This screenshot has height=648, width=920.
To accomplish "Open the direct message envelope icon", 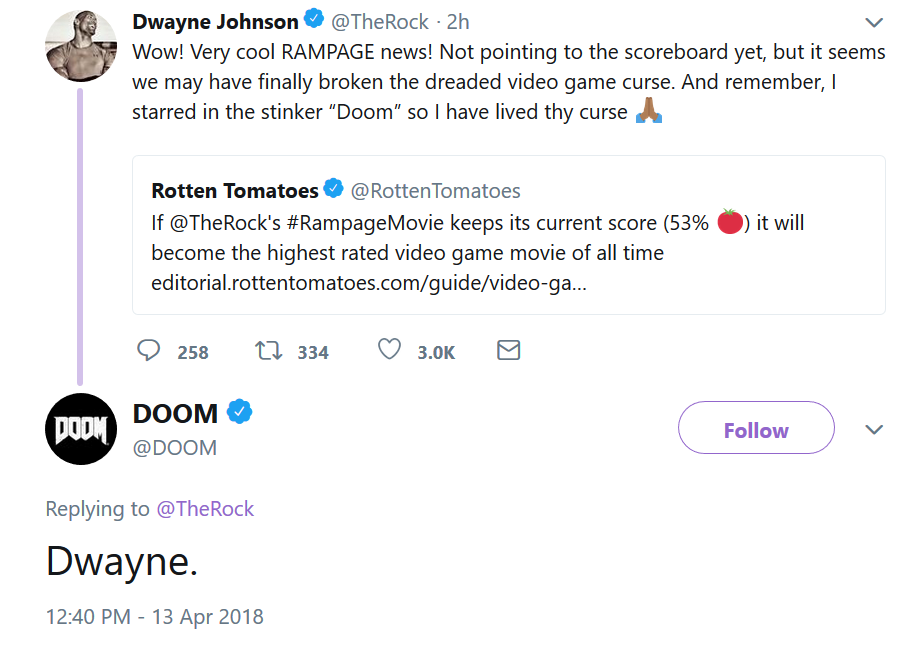I will pyautogui.click(x=509, y=350).
